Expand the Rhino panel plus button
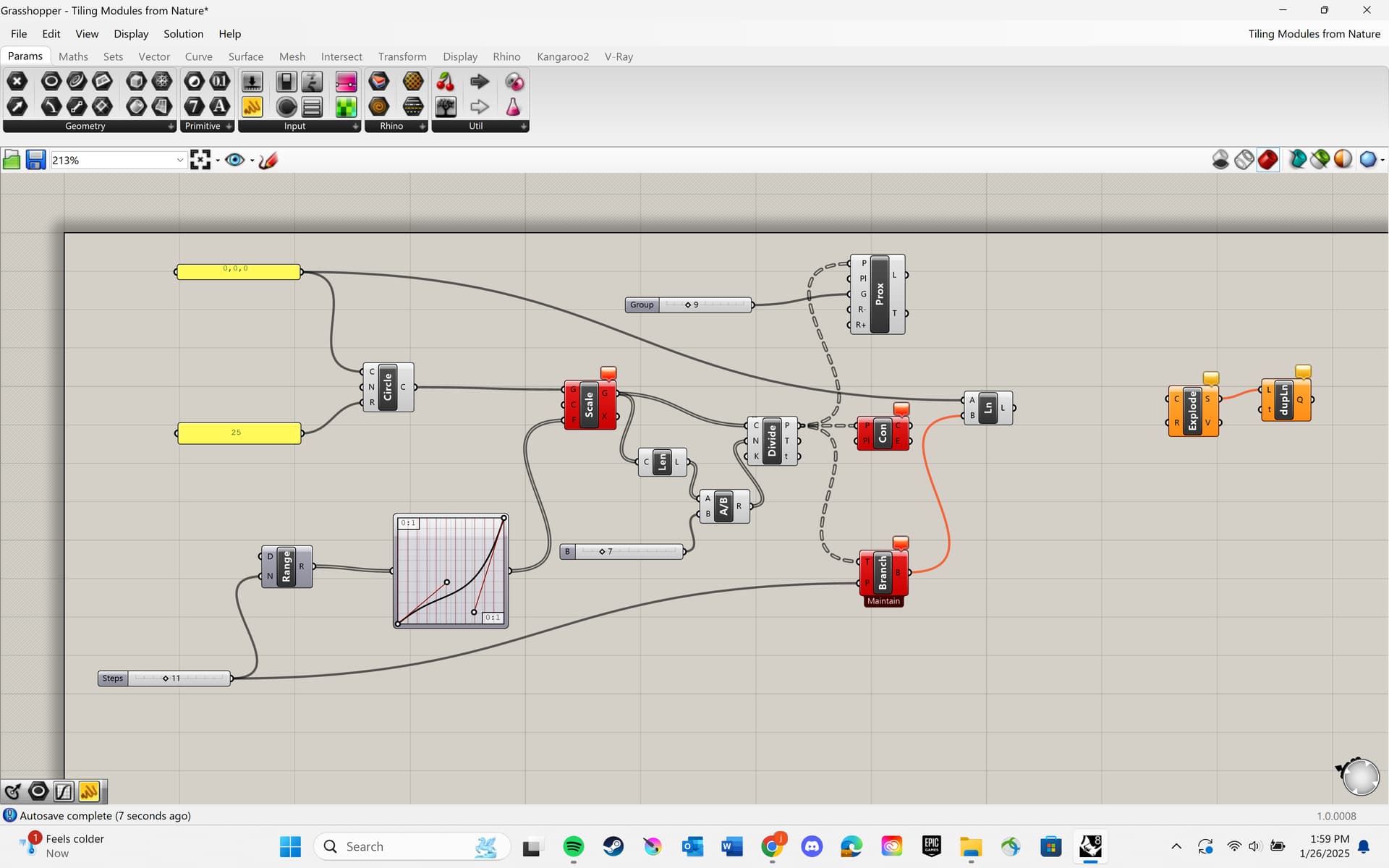Viewport: 1389px width, 868px height. (x=422, y=127)
